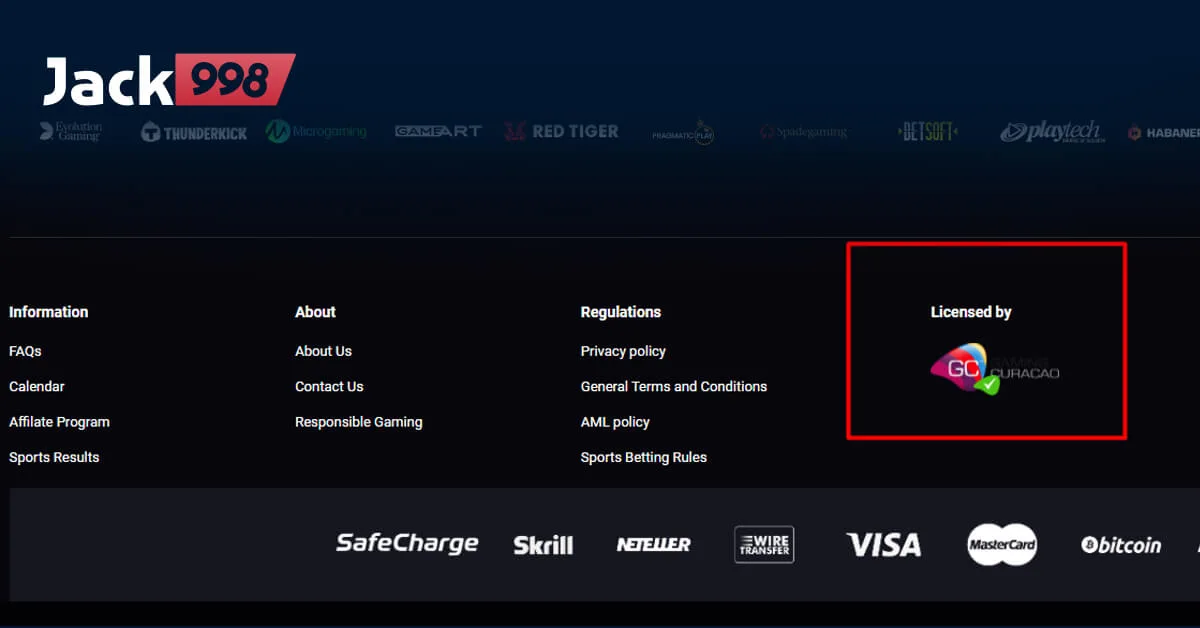Screen dimensions: 1200x628
Task: Open General Terms and Conditions
Action: 674,386
